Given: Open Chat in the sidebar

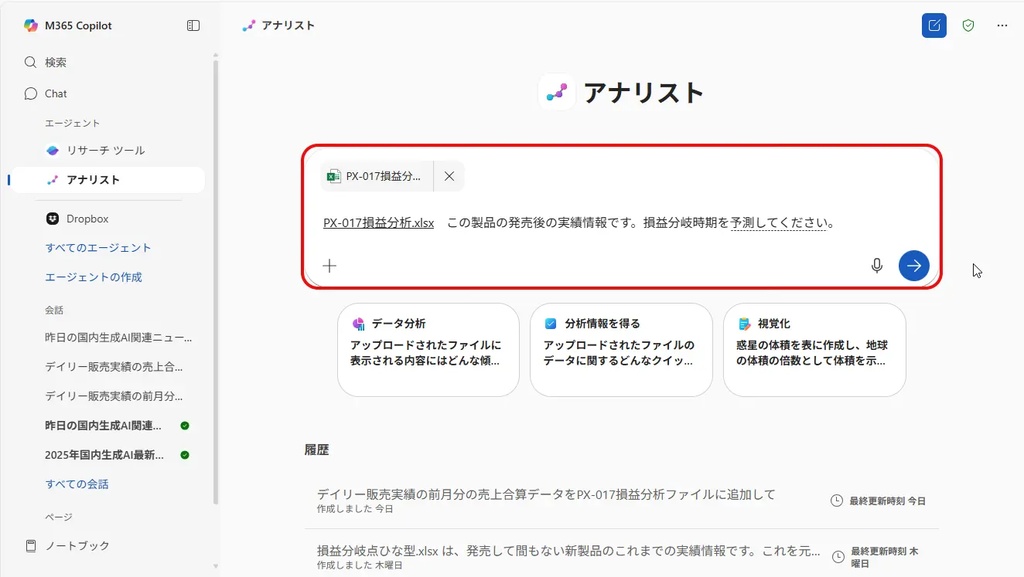Looking at the screenshot, I should click(x=56, y=93).
